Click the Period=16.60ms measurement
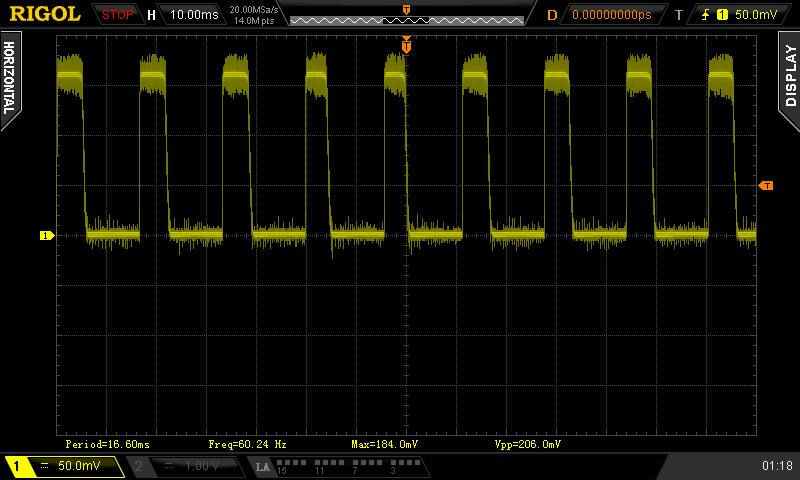Viewport: 800px width, 480px height. click(x=108, y=444)
